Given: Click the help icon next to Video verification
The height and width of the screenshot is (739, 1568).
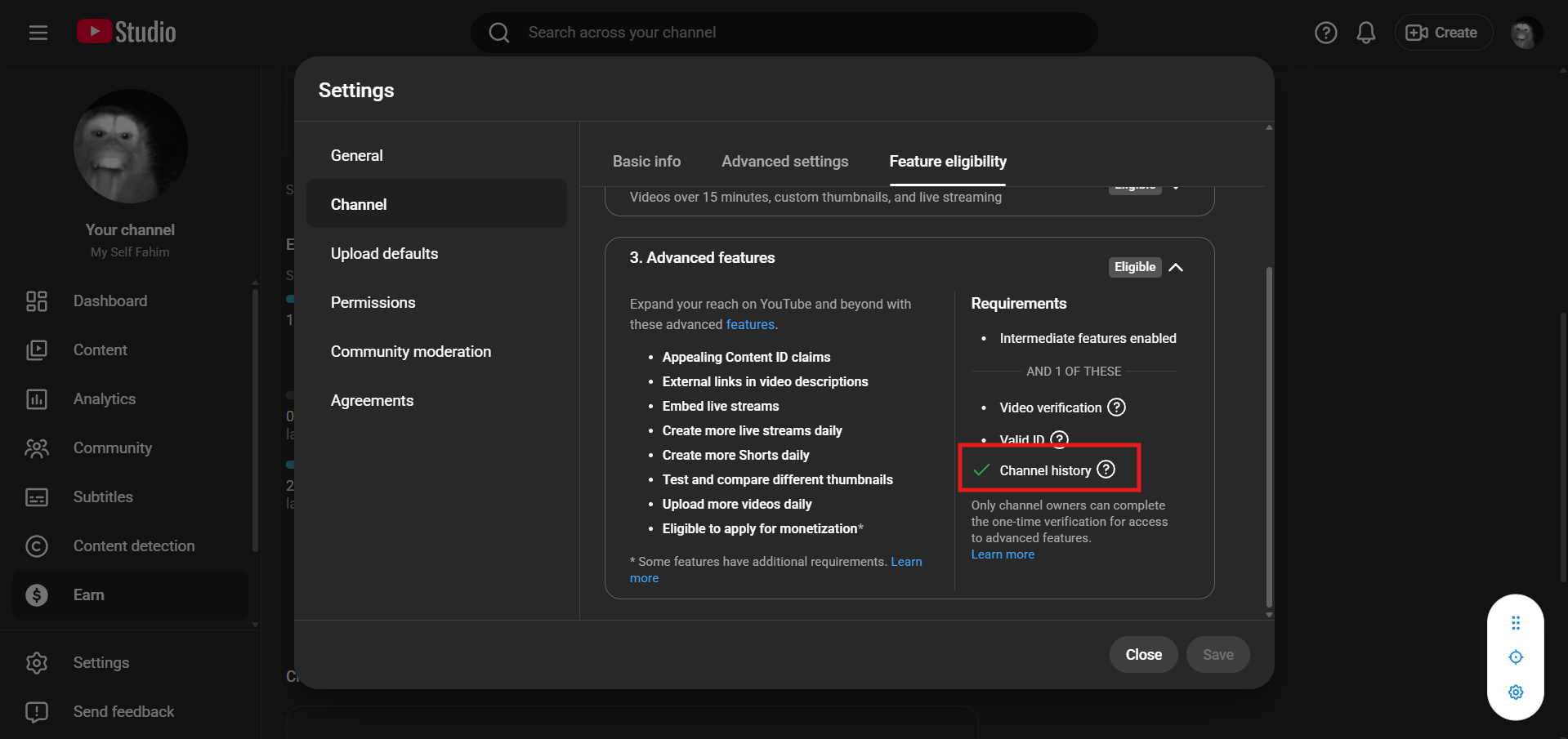Looking at the screenshot, I should 1116,407.
